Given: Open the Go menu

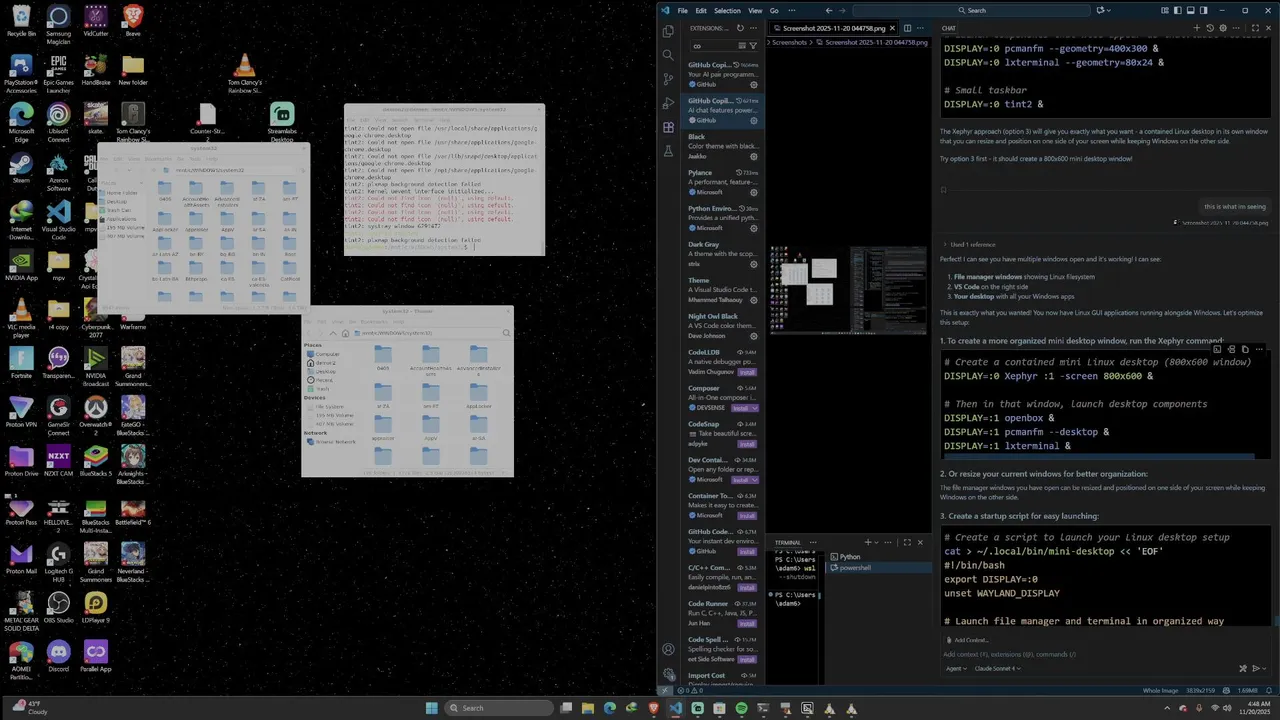Looking at the screenshot, I should [774, 10].
